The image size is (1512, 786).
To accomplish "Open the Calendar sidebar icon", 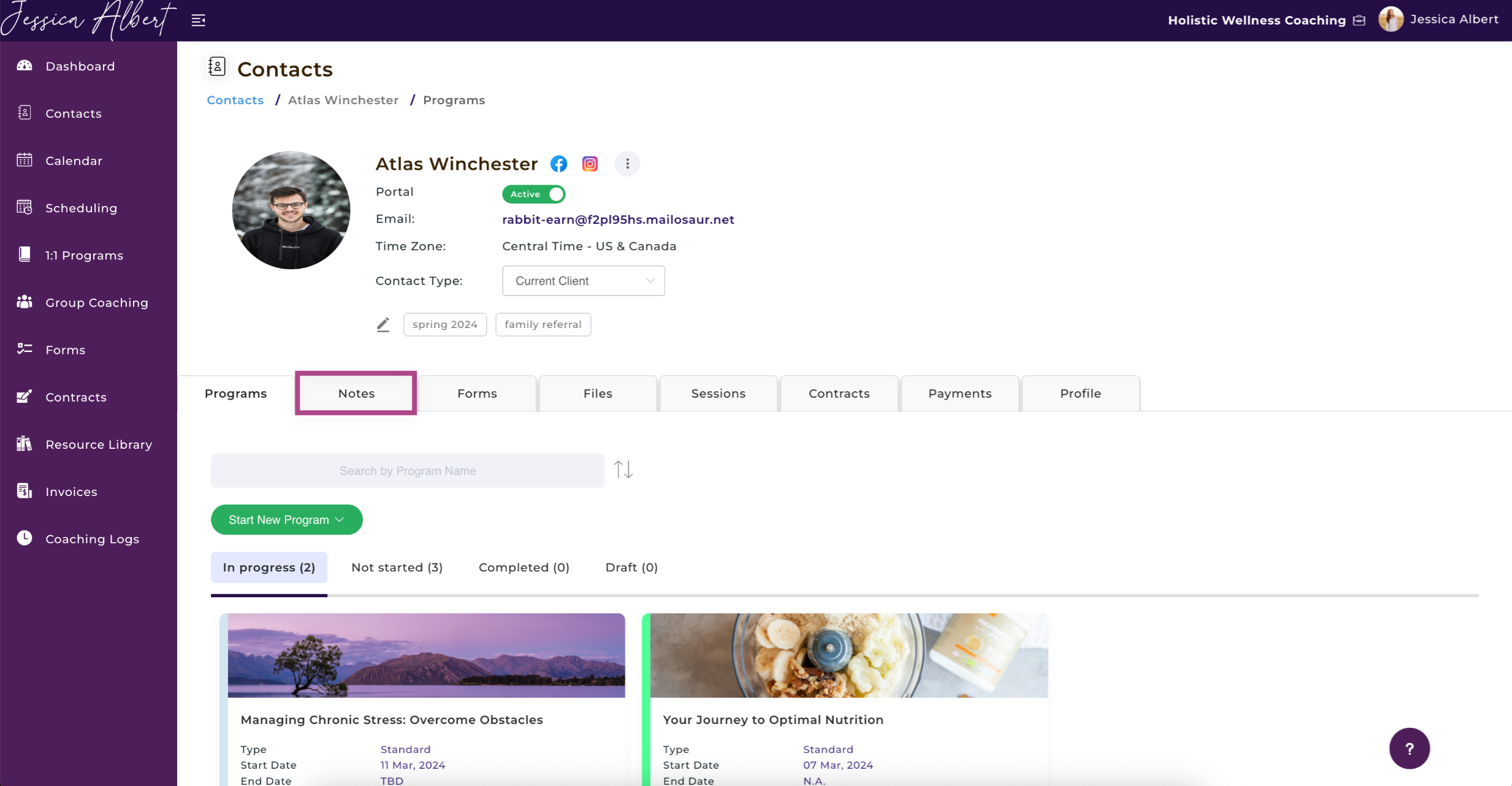I will [x=25, y=160].
